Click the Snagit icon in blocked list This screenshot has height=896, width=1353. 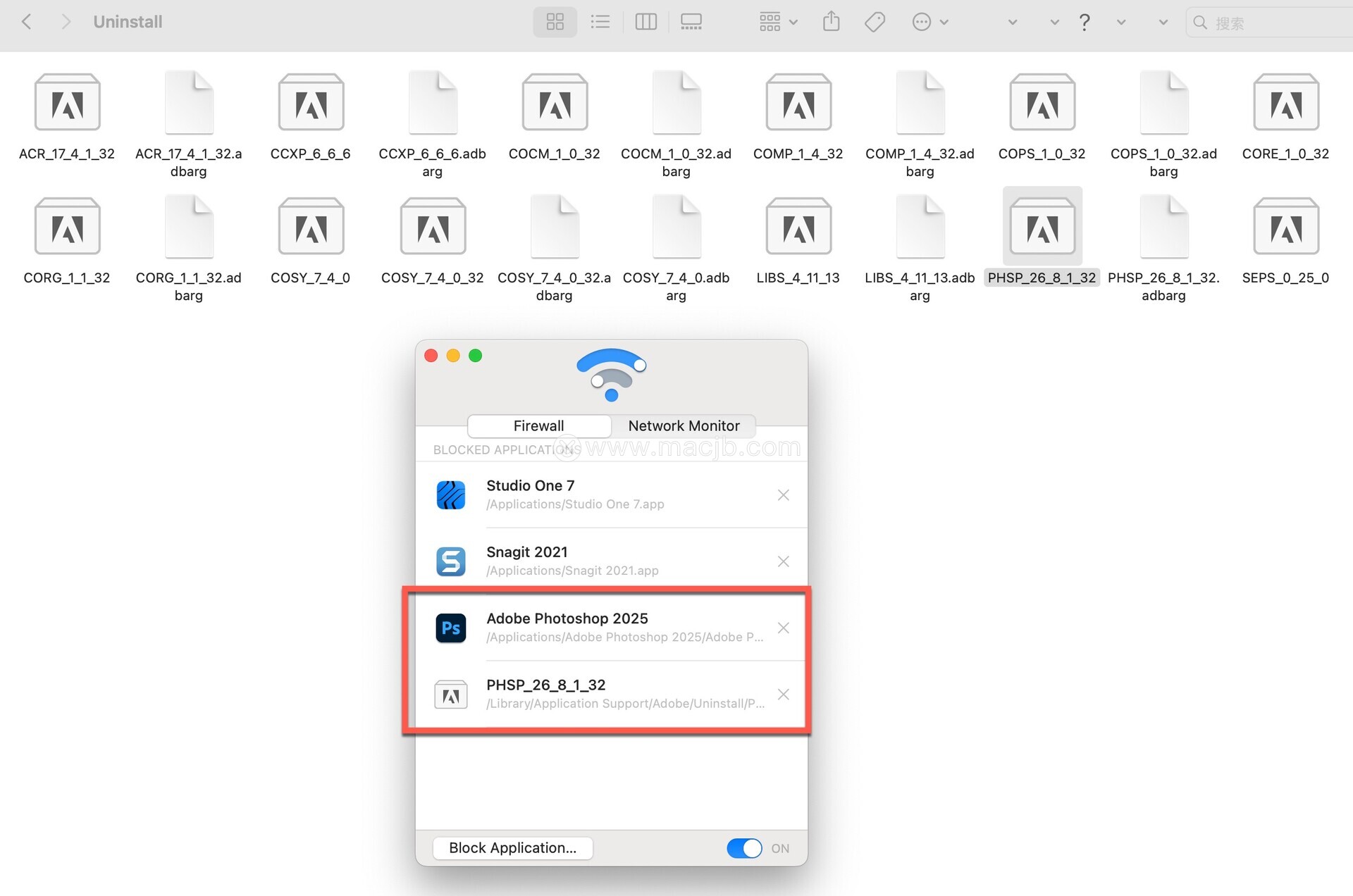(451, 561)
